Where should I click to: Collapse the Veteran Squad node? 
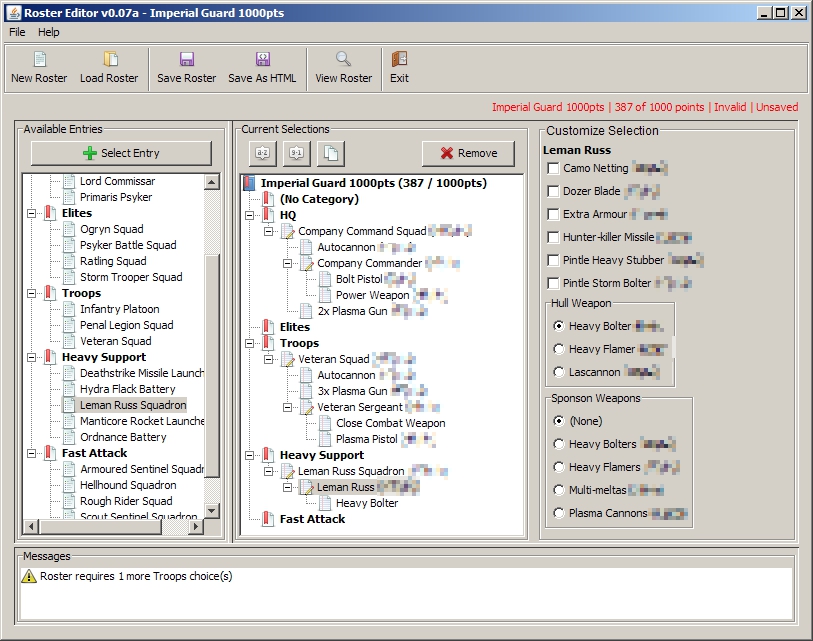click(x=269, y=359)
